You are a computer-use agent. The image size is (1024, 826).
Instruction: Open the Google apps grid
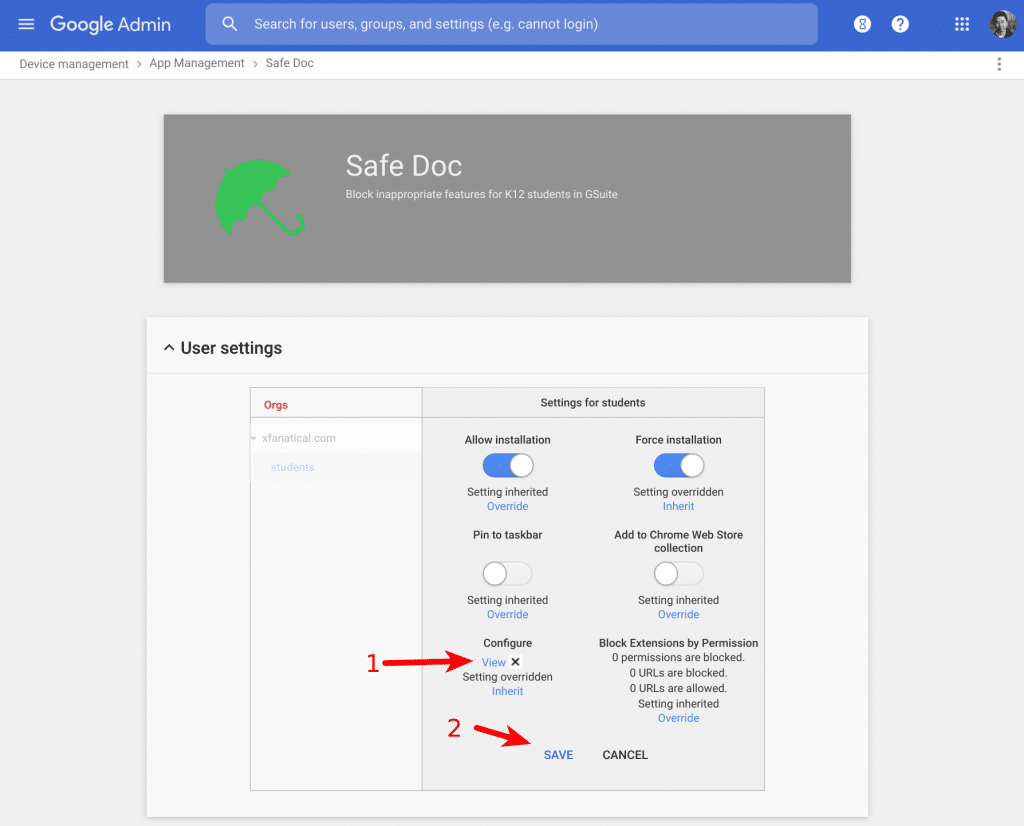tap(961, 24)
